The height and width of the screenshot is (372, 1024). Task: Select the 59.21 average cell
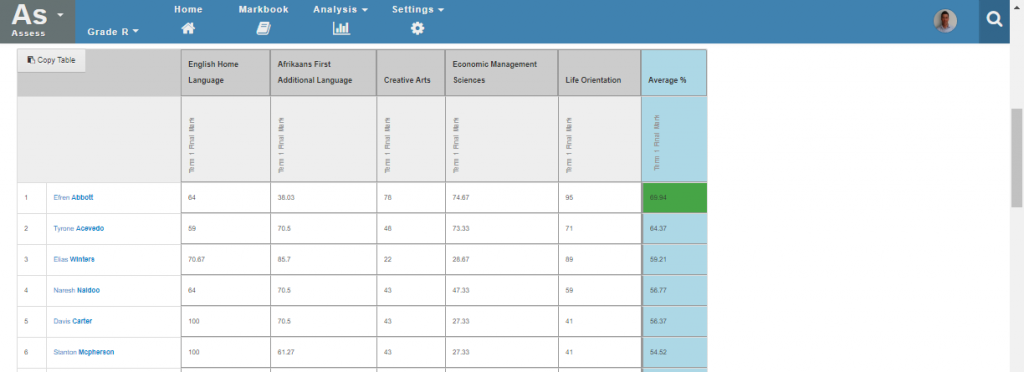(675, 259)
